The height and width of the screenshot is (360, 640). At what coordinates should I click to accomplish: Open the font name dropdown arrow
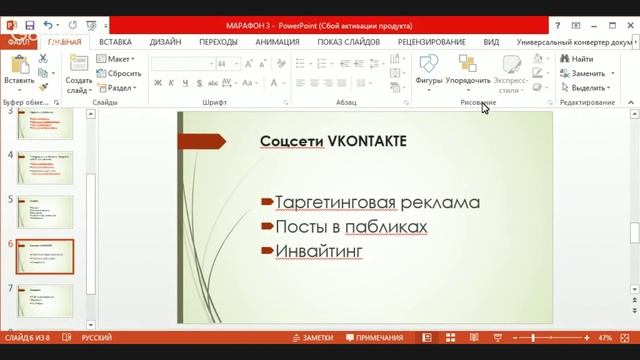[x=211, y=64]
